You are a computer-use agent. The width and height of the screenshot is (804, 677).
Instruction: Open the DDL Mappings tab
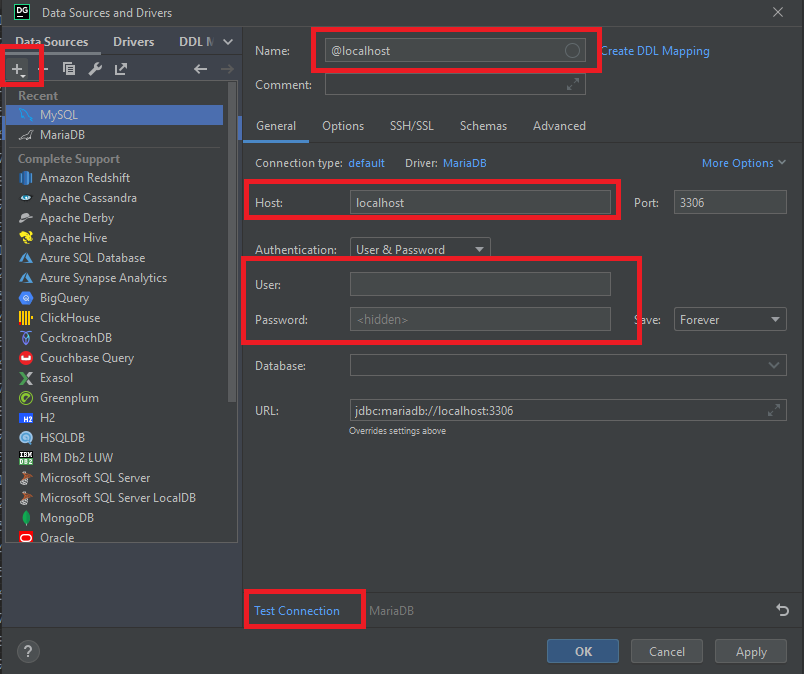point(196,42)
